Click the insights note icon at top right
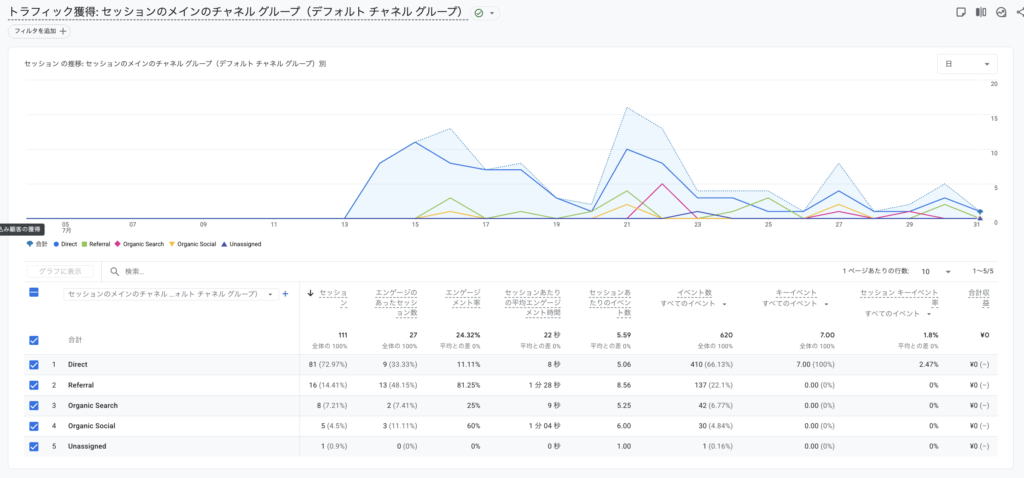This screenshot has height=478, width=1024. click(x=961, y=12)
